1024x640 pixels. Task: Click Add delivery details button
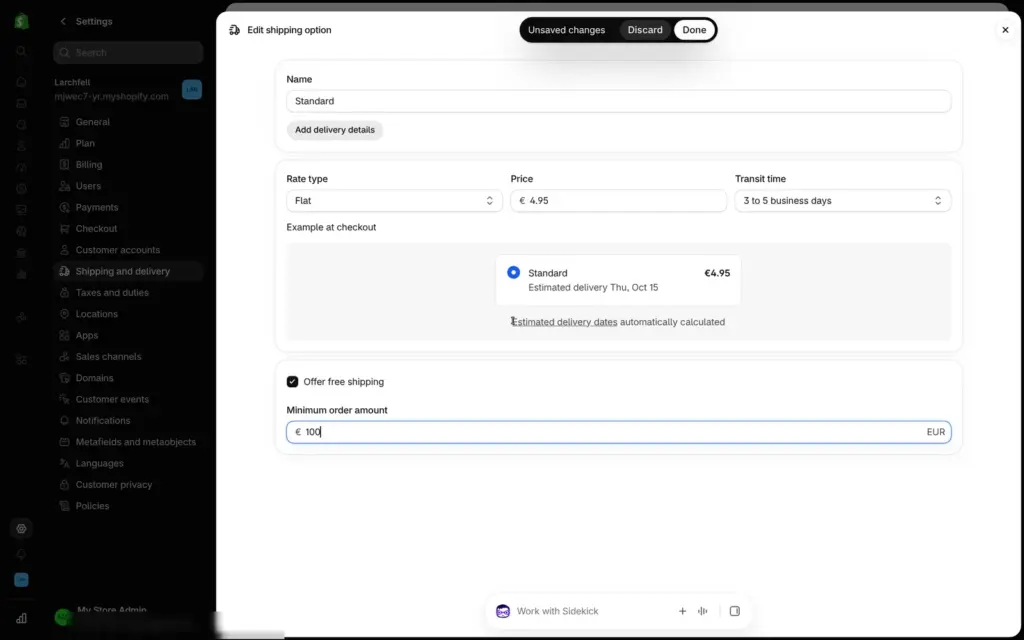[334, 130]
